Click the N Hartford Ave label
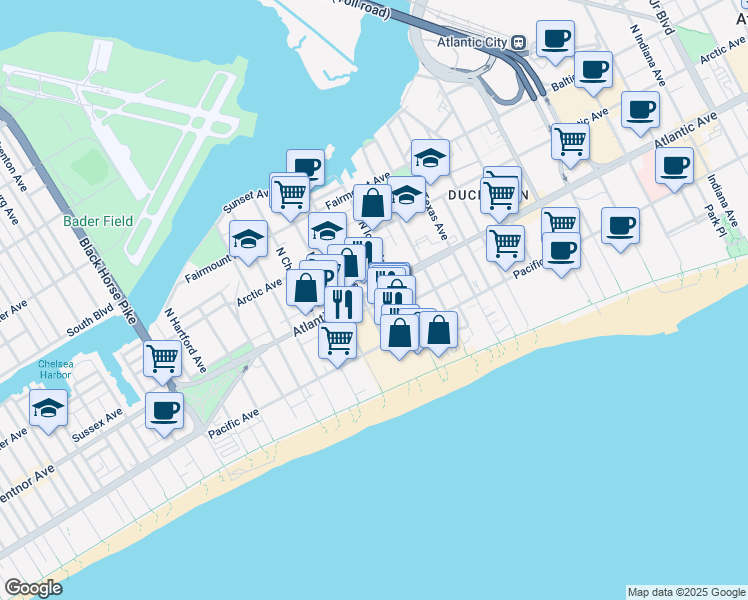The height and width of the screenshot is (600, 748). point(186,340)
